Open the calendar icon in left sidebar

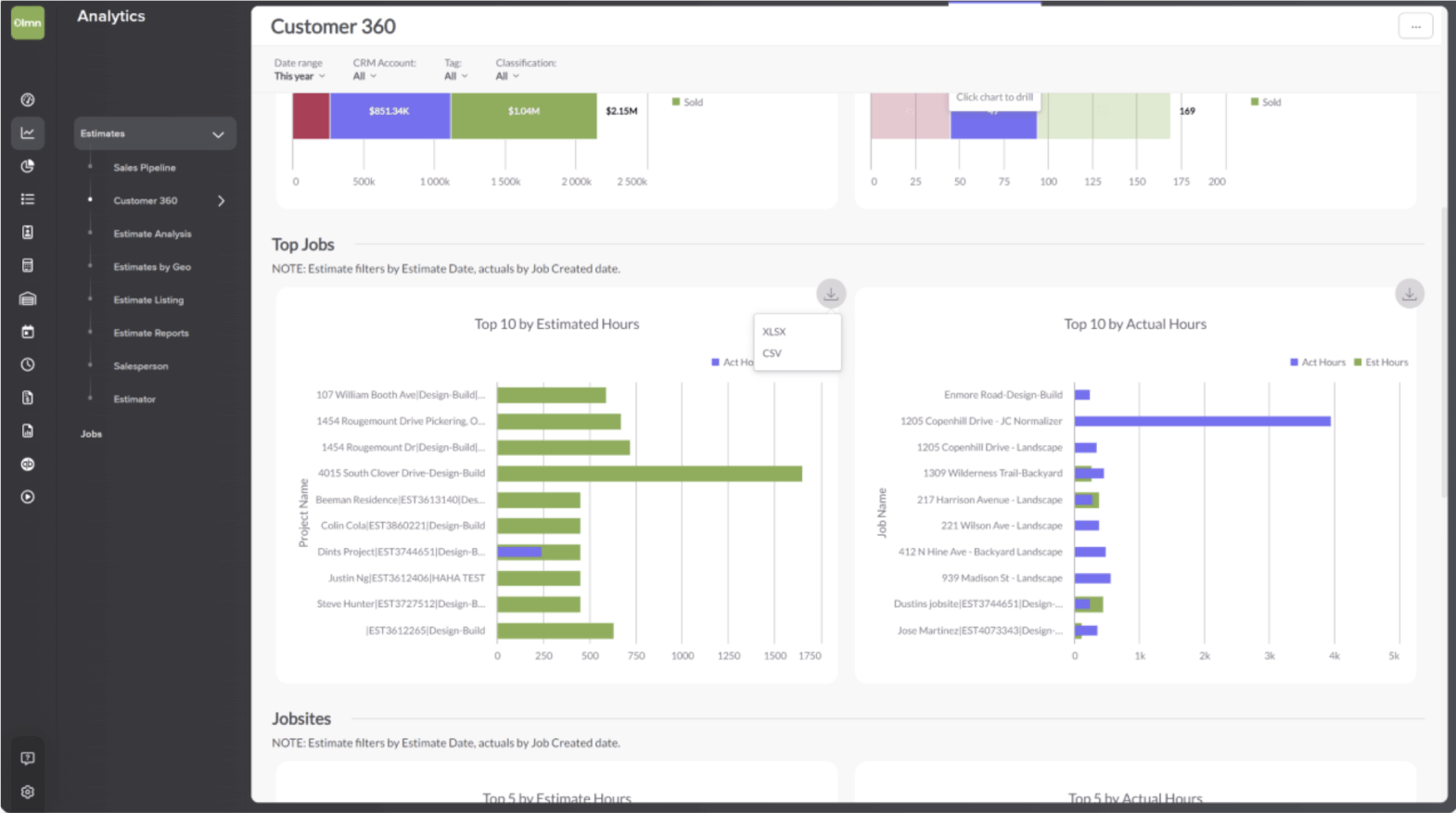pos(28,332)
